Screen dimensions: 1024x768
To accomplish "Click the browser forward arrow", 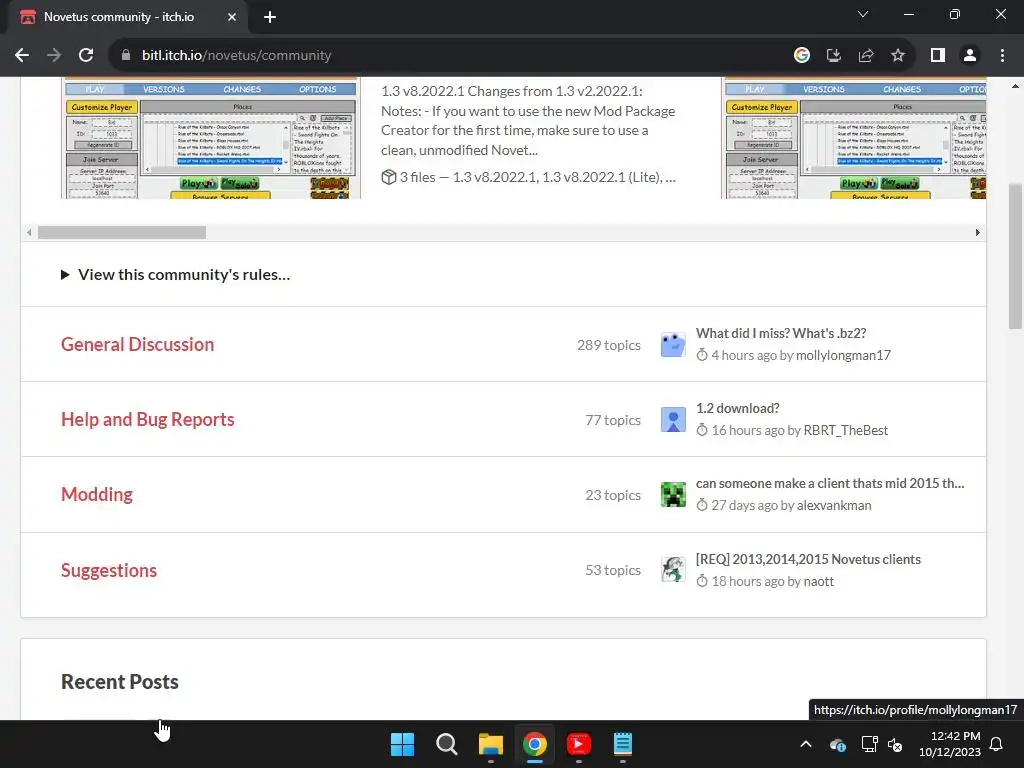I will 54,56.
